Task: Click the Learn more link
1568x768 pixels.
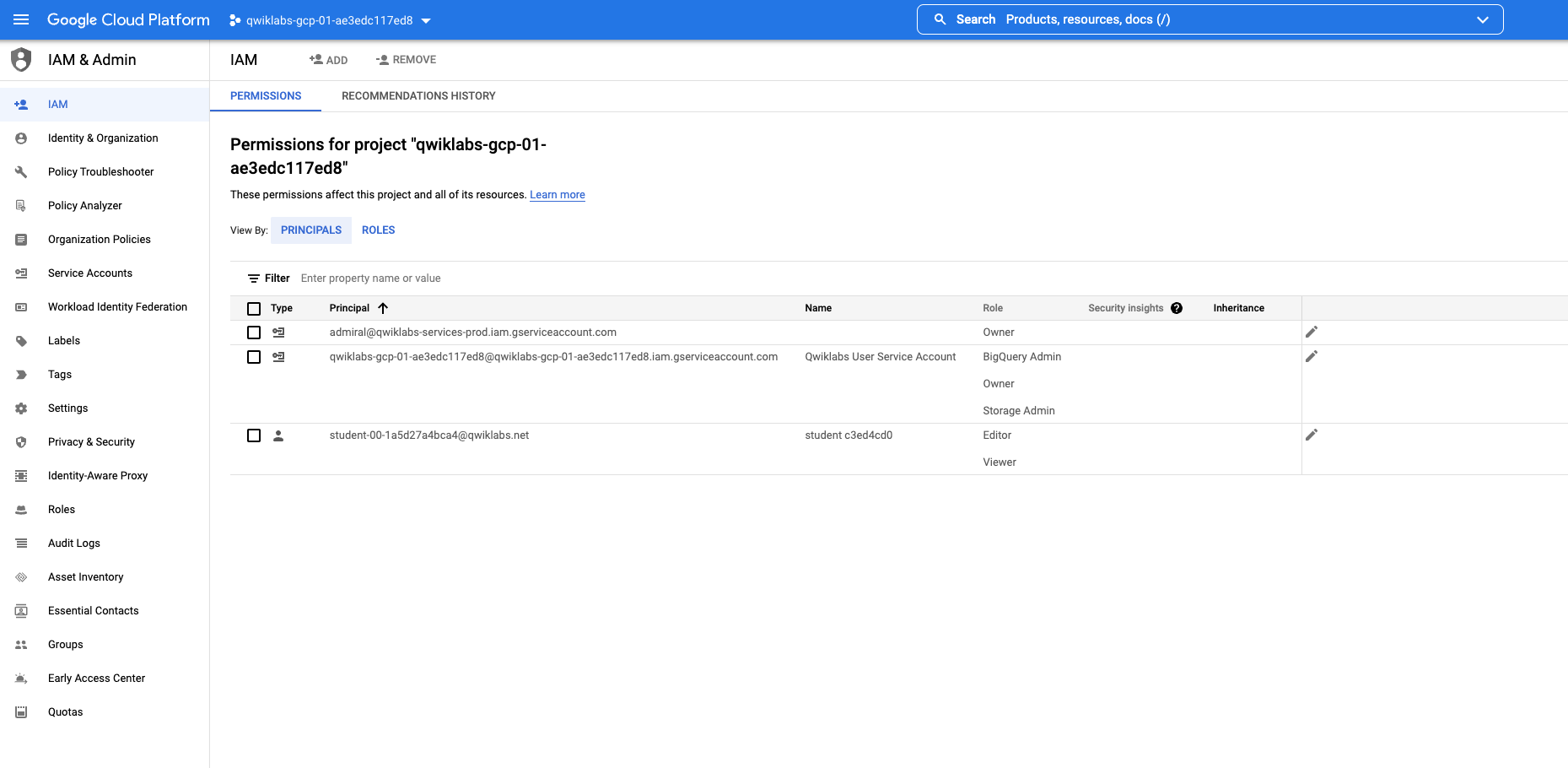Action: click(557, 194)
